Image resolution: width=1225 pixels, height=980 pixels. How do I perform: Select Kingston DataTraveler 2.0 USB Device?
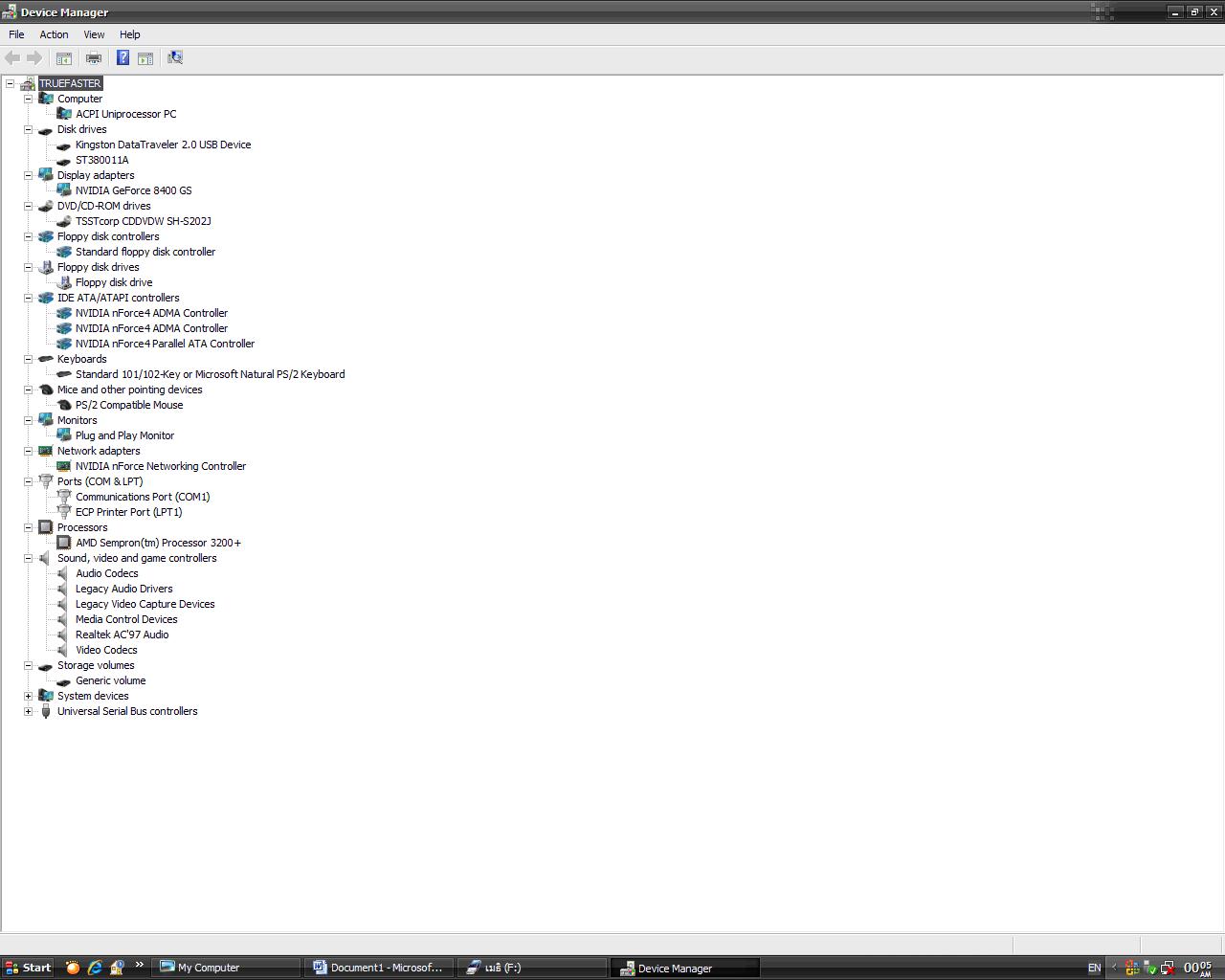coord(163,145)
